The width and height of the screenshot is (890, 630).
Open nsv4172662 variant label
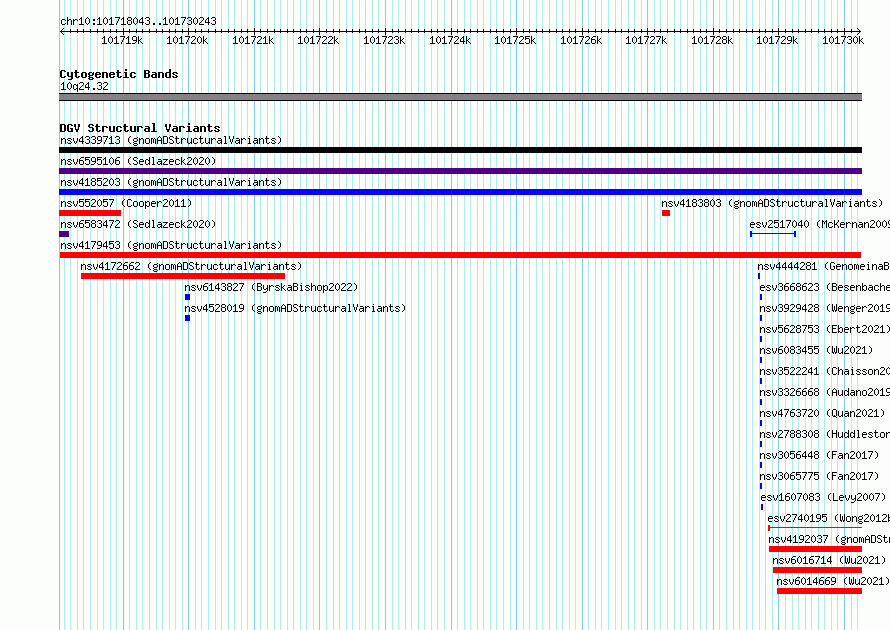click(191, 266)
